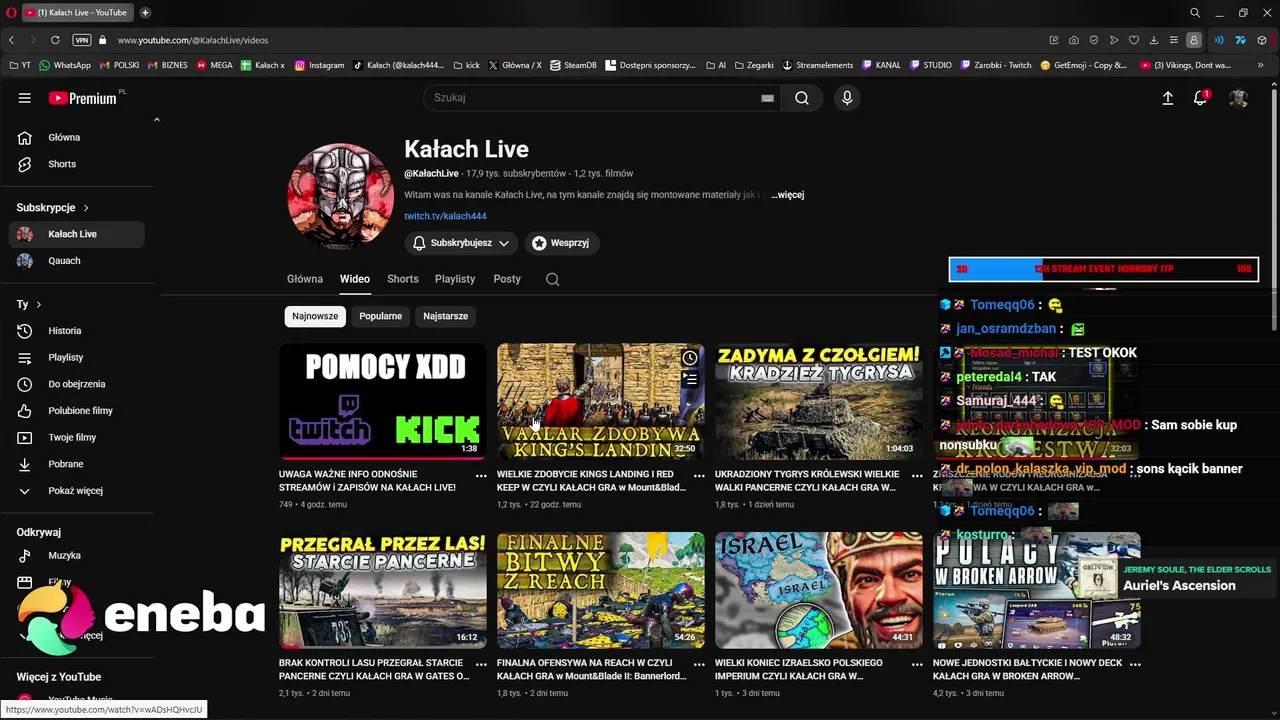Switch to the Posty channel tab
This screenshot has width=1280, height=720.
(507, 279)
